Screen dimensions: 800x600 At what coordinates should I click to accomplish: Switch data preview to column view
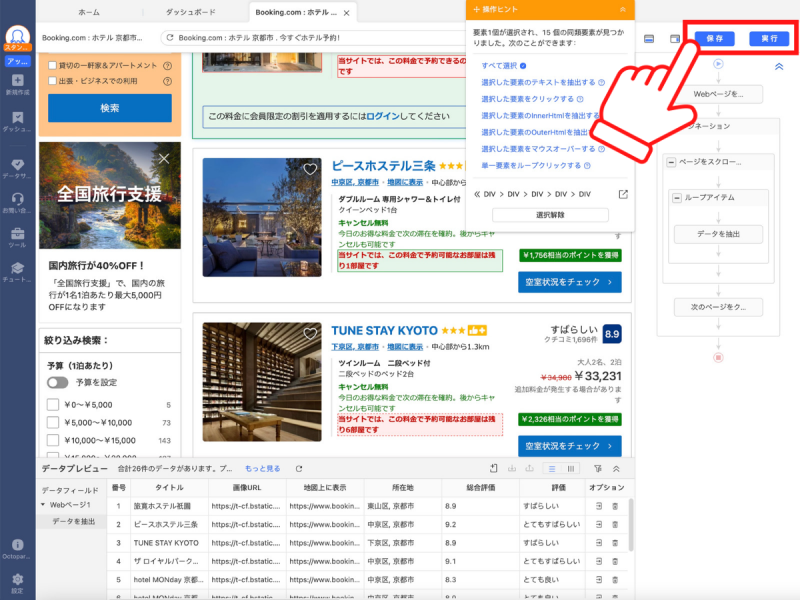(570, 469)
